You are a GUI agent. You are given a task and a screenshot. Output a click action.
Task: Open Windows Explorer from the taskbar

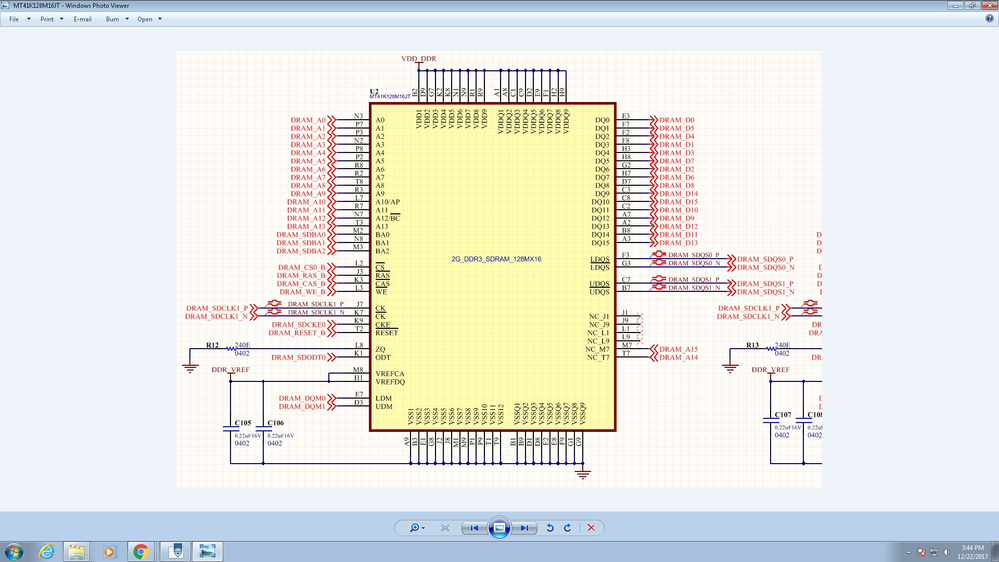pyautogui.click(x=76, y=552)
